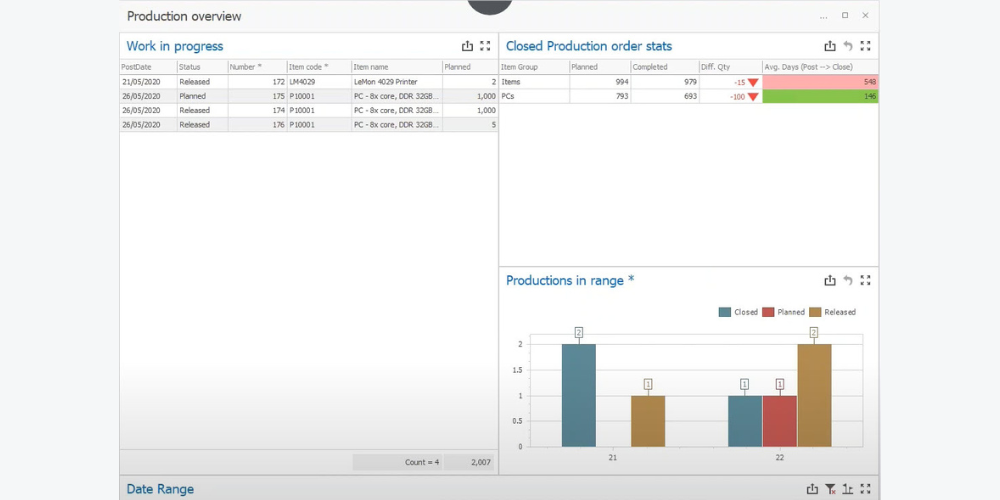Export the Productions in range chart
The height and width of the screenshot is (500, 1000).
coord(830,280)
